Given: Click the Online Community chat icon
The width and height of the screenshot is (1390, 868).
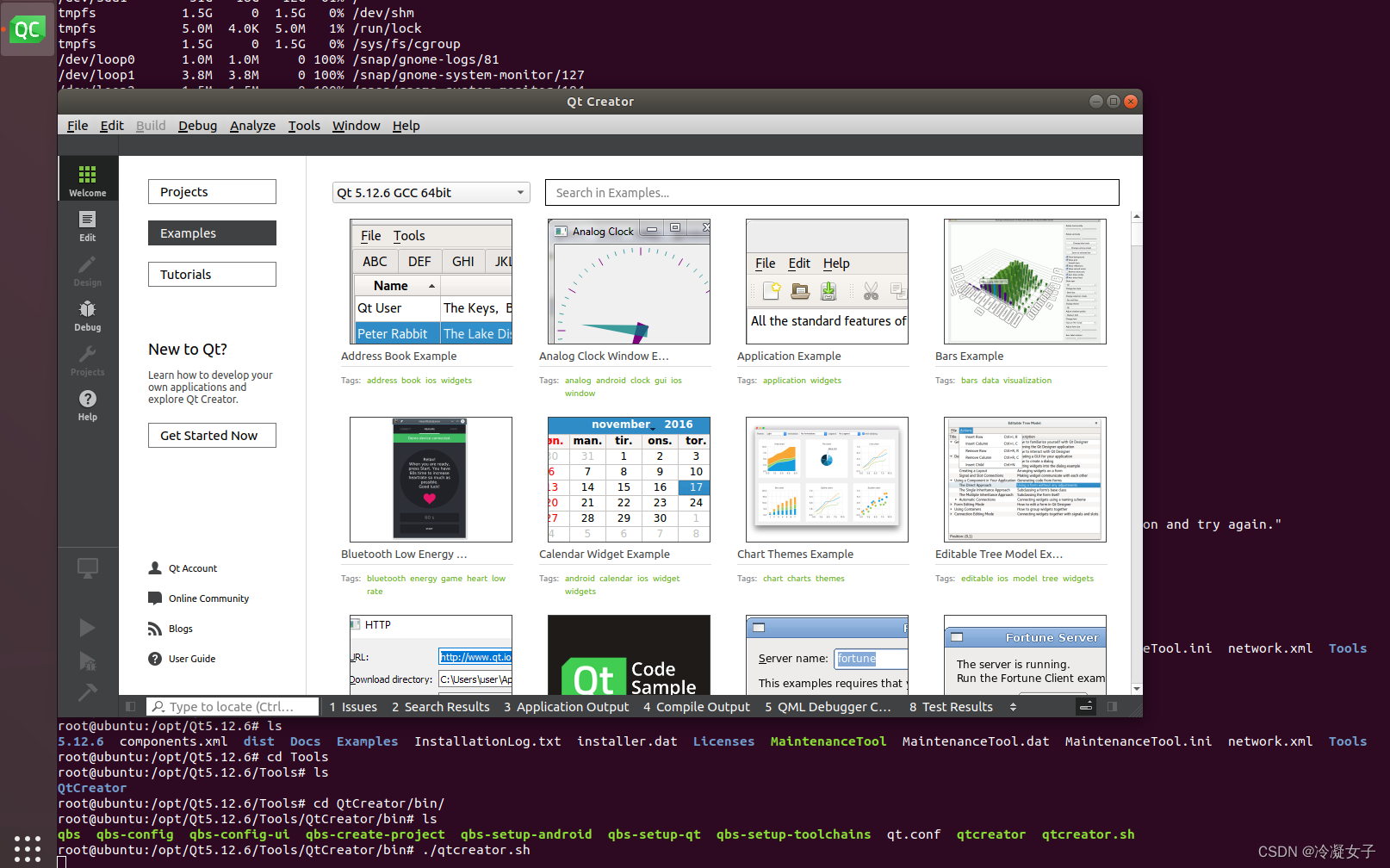Looking at the screenshot, I should 155,598.
